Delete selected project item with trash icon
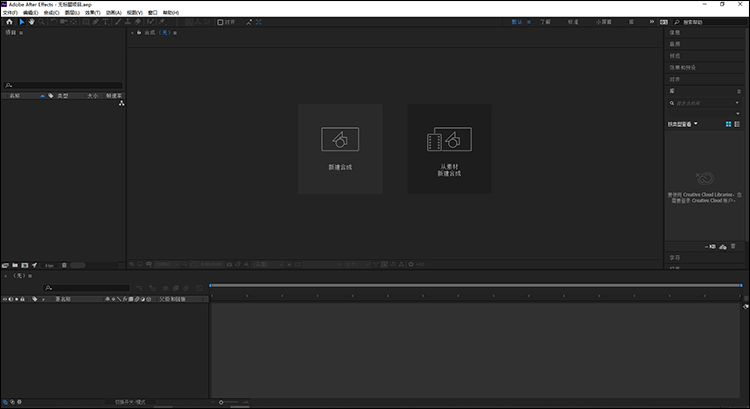Image resolution: width=750 pixels, height=409 pixels. (64, 265)
